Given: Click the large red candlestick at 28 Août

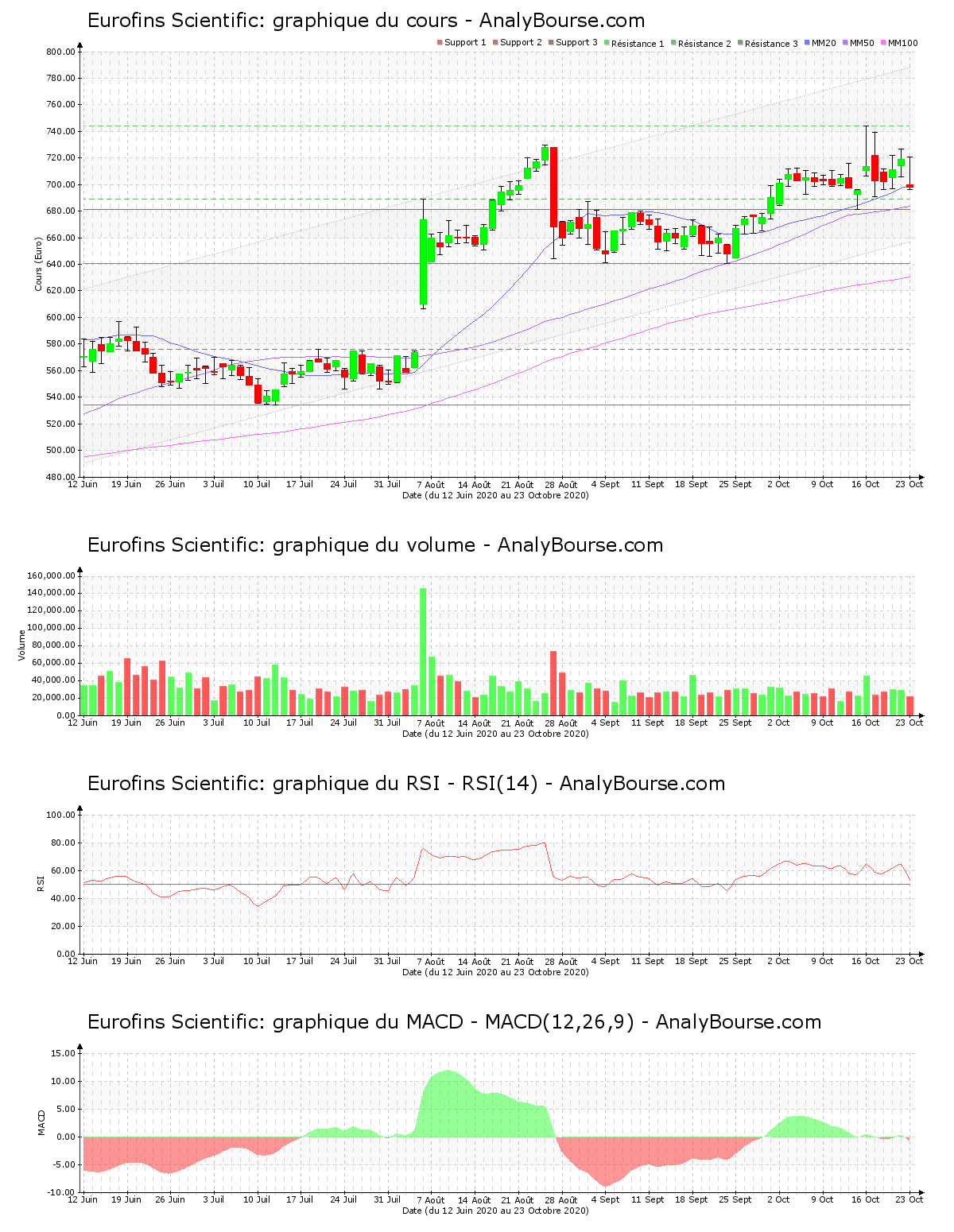Looking at the screenshot, I should (x=553, y=187).
